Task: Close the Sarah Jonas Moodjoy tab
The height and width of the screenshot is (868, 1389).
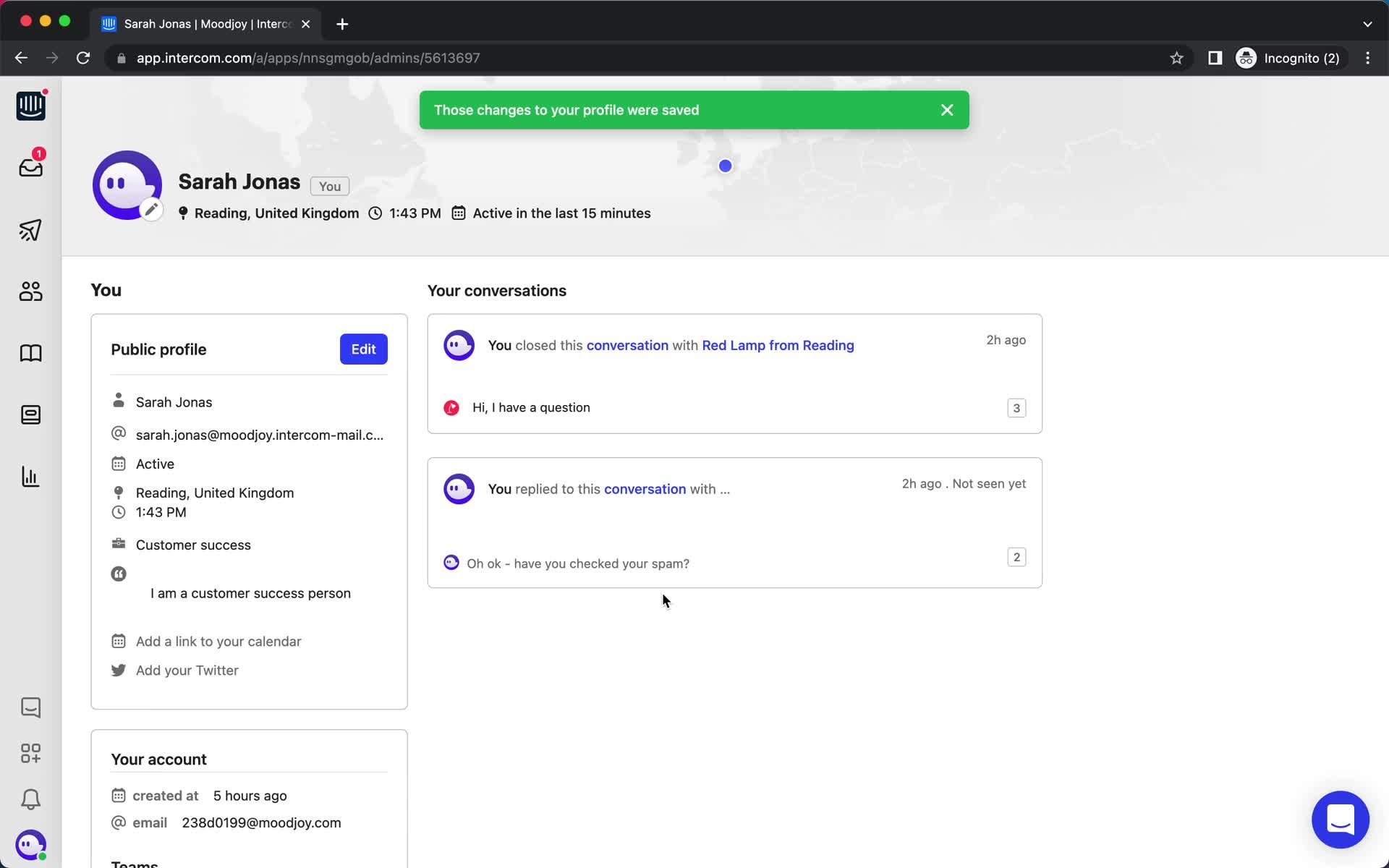Action: (306, 24)
